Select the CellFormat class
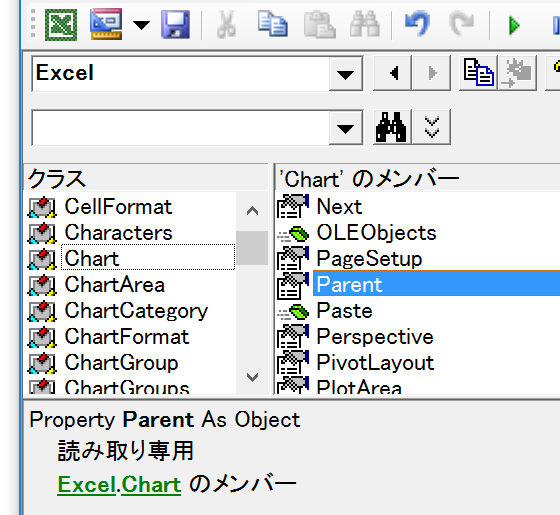Image resolution: width=560 pixels, height=515 pixels. [118, 207]
